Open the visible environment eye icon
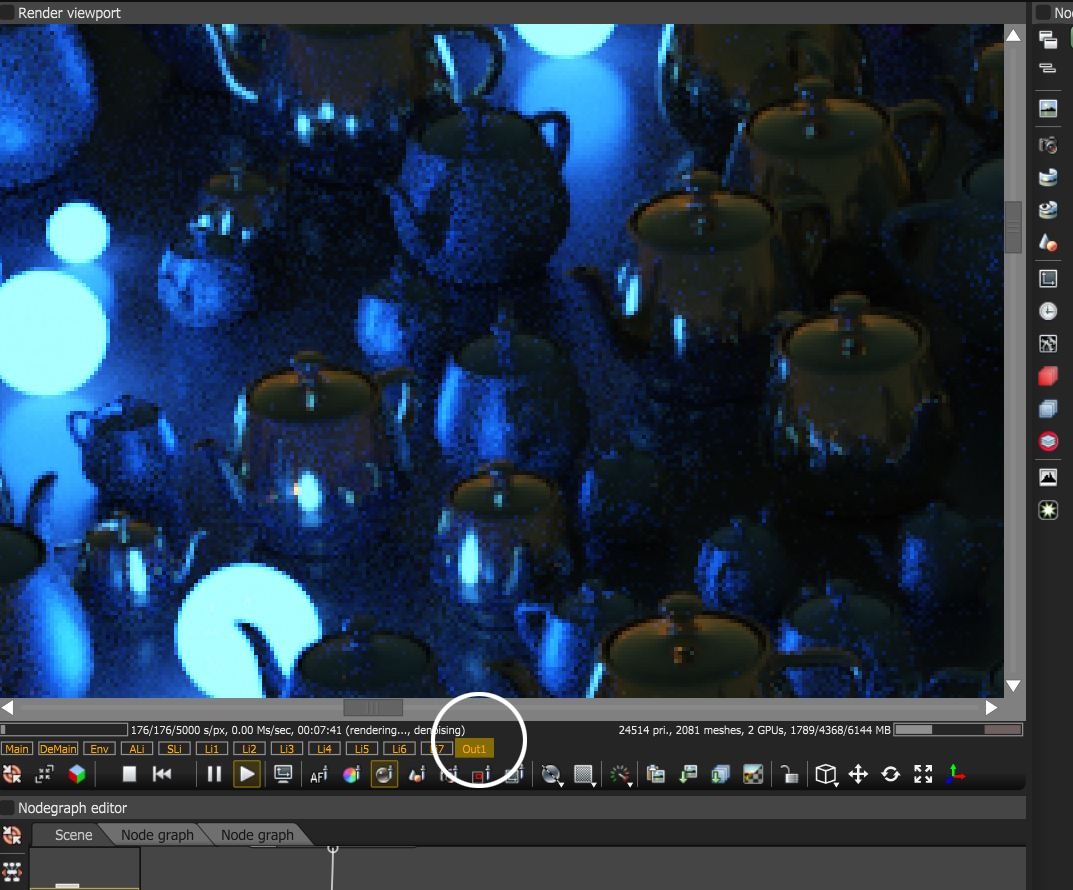Image resolution: width=1073 pixels, height=890 pixels. (1048, 209)
